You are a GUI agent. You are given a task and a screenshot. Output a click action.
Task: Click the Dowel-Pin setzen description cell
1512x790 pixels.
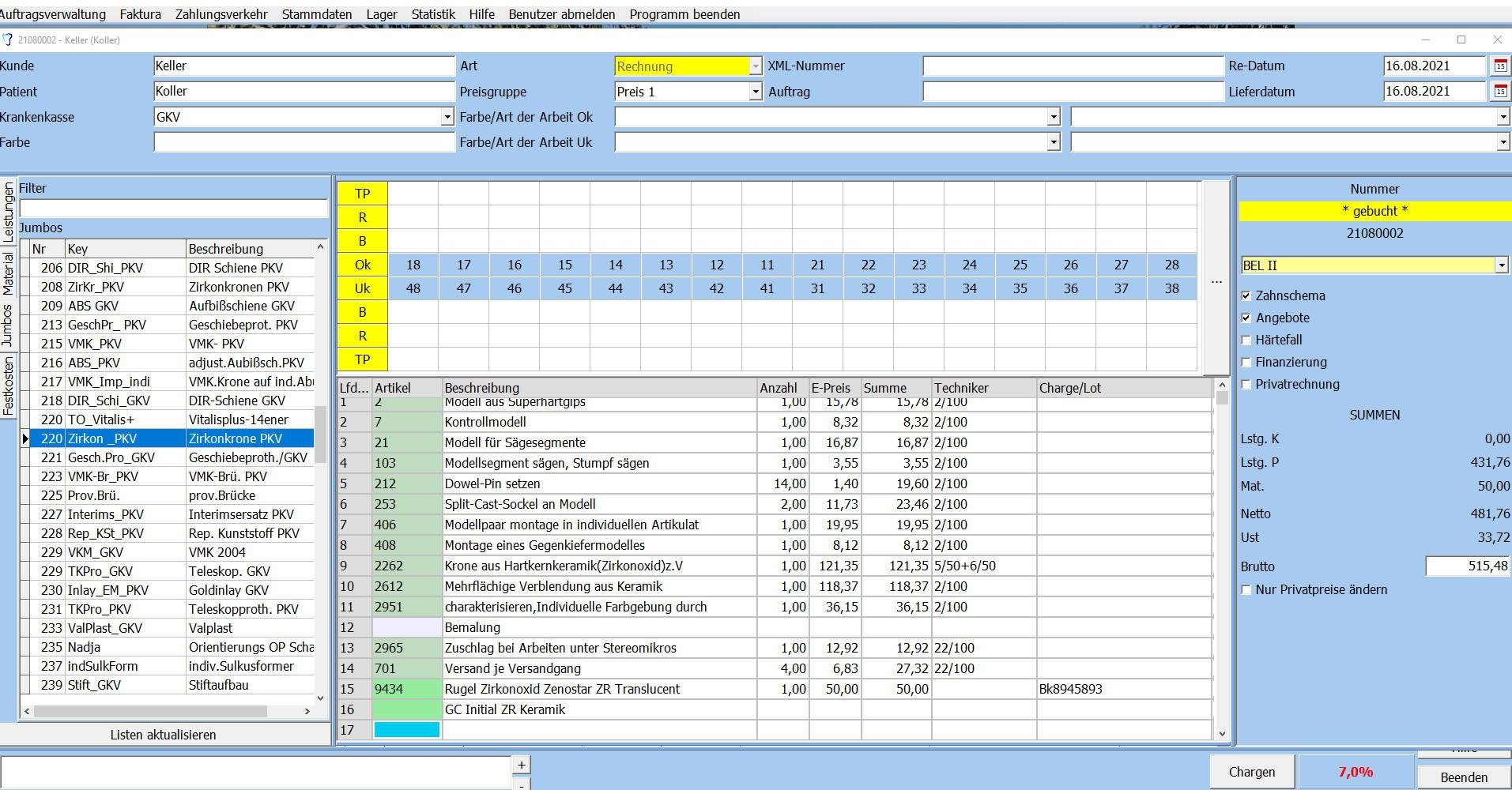(x=599, y=483)
